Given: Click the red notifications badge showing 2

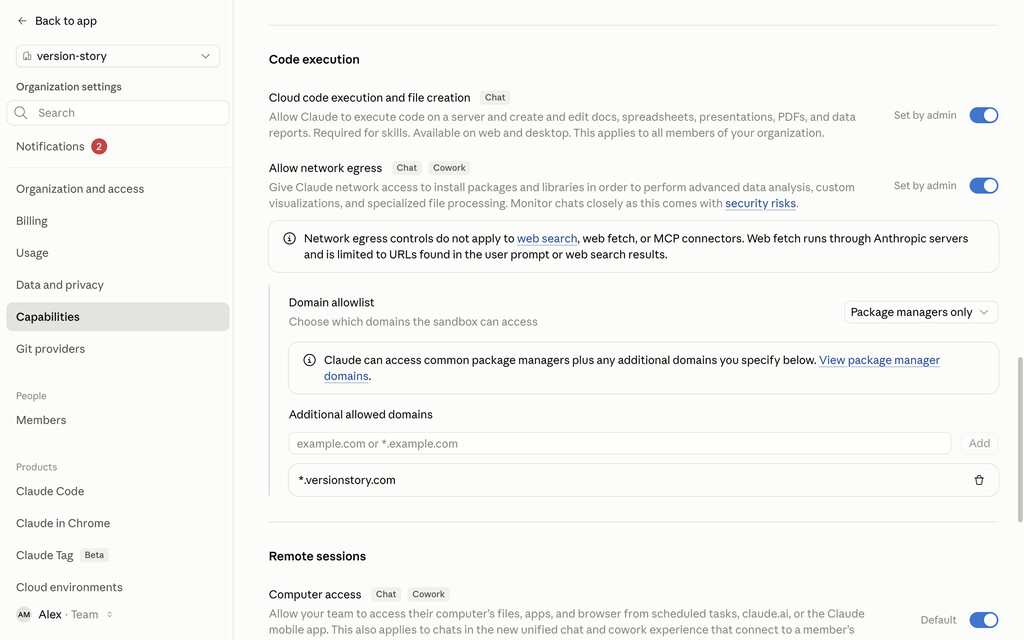Looking at the screenshot, I should click(x=99, y=146).
